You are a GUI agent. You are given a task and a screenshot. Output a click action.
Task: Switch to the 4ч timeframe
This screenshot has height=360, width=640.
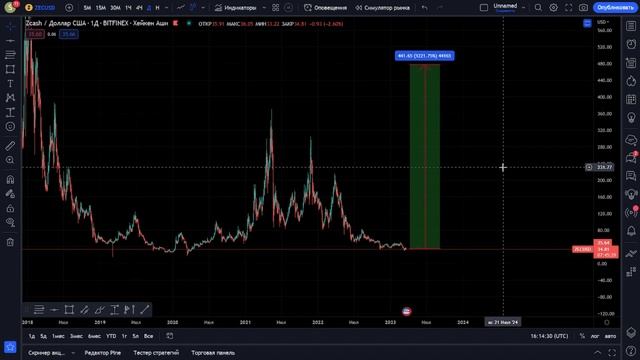(x=139, y=8)
